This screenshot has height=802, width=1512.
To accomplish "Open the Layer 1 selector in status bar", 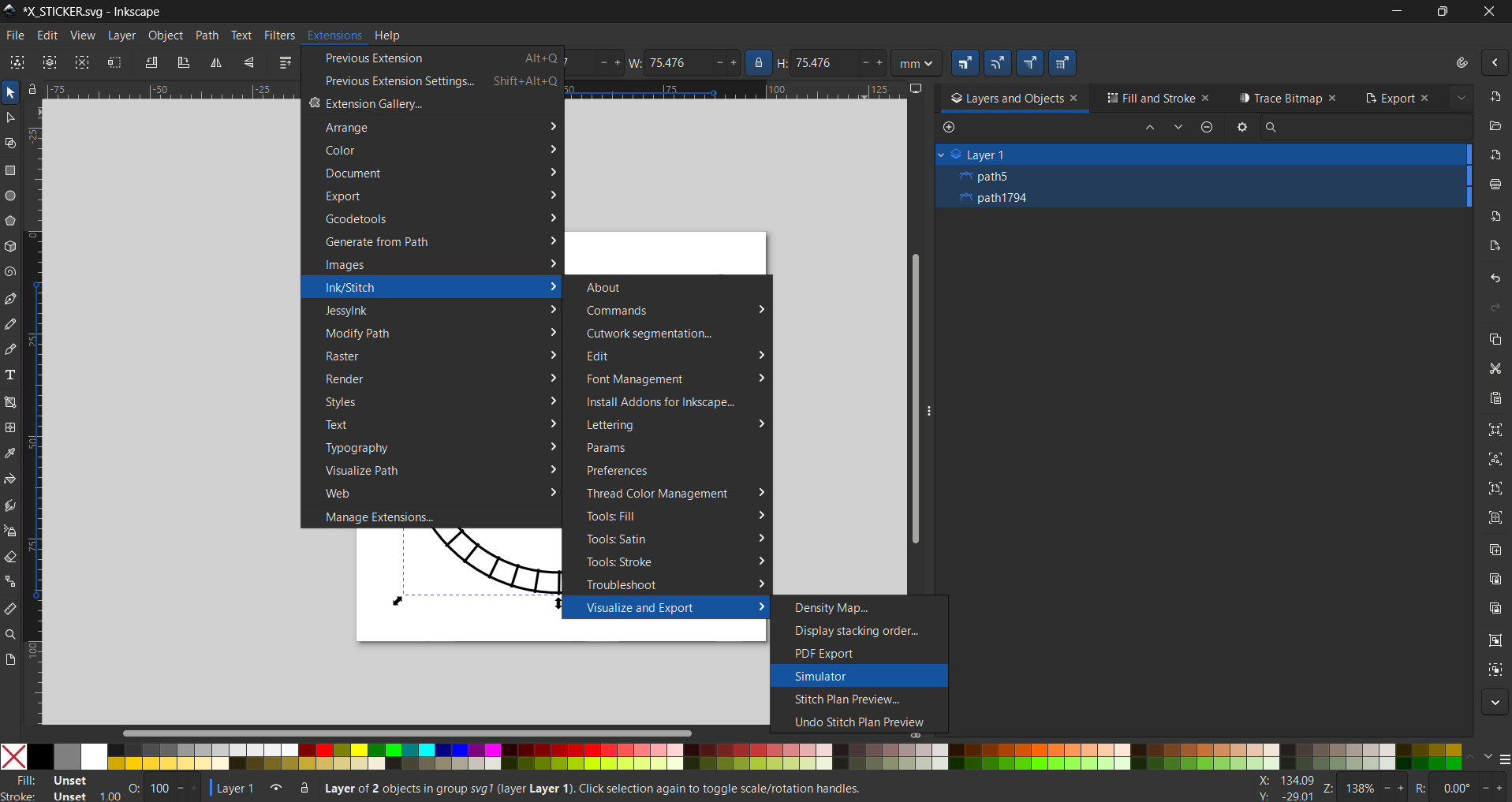I will click(x=235, y=788).
